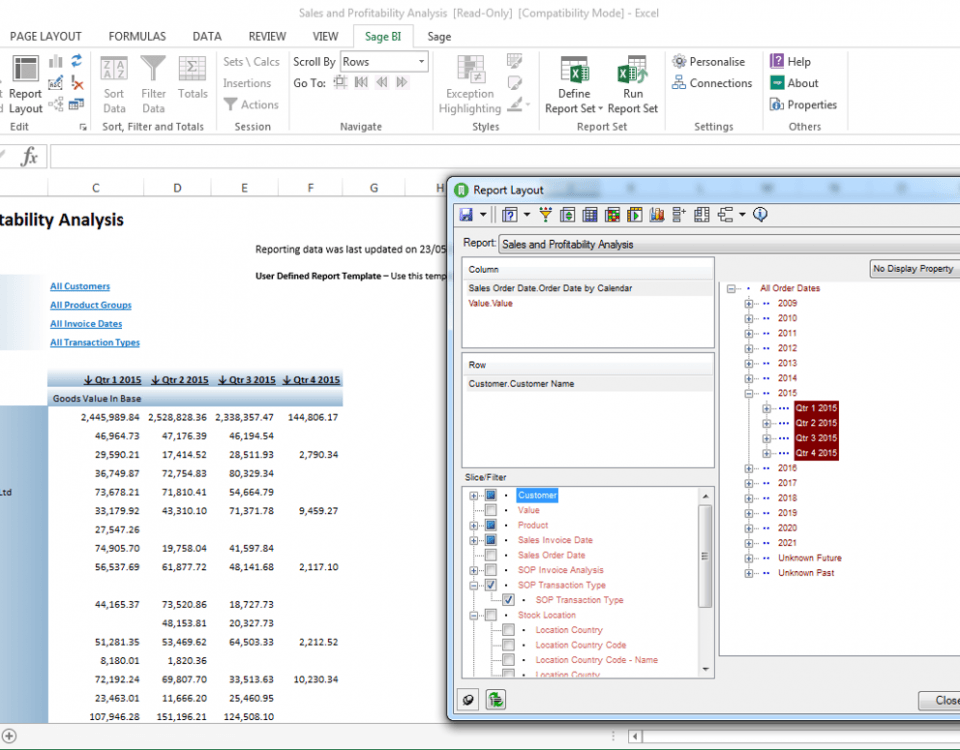Click the All Product Groups link
Screen dimensions: 960x750
91,305
